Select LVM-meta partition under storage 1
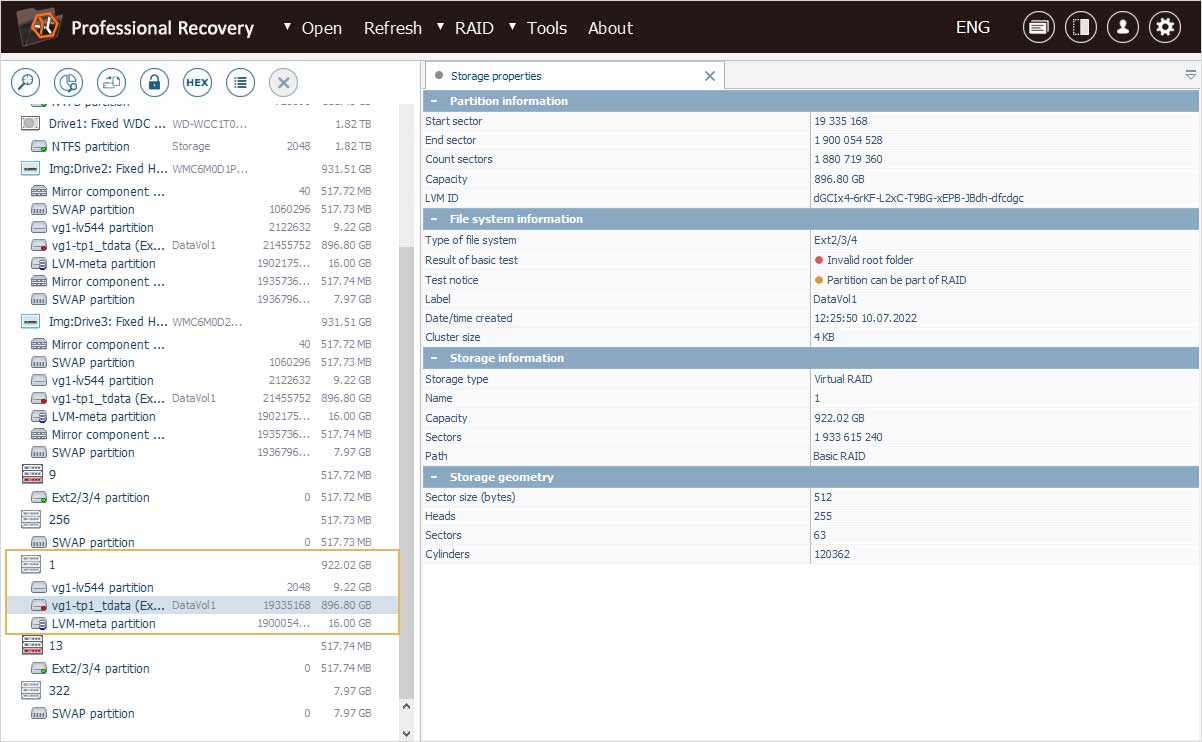The height and width of the screenshot is (742, 1202). 103,624
